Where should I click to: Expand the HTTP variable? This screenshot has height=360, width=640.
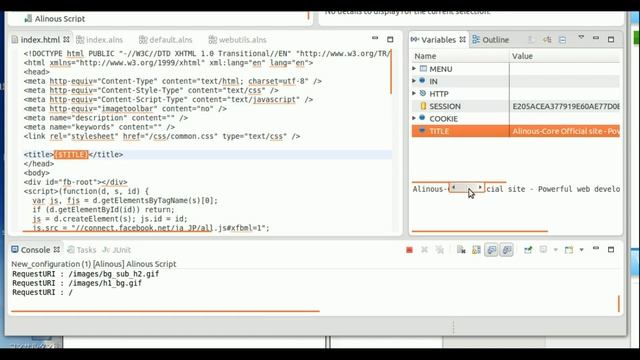click(414, 93)
